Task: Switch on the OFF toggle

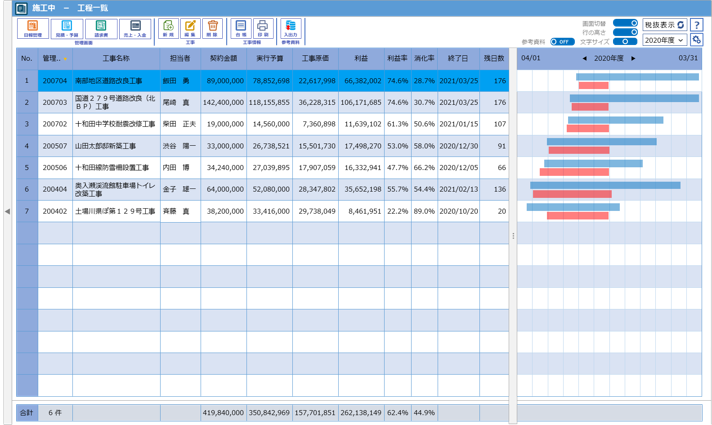Action: pos(561,42)
